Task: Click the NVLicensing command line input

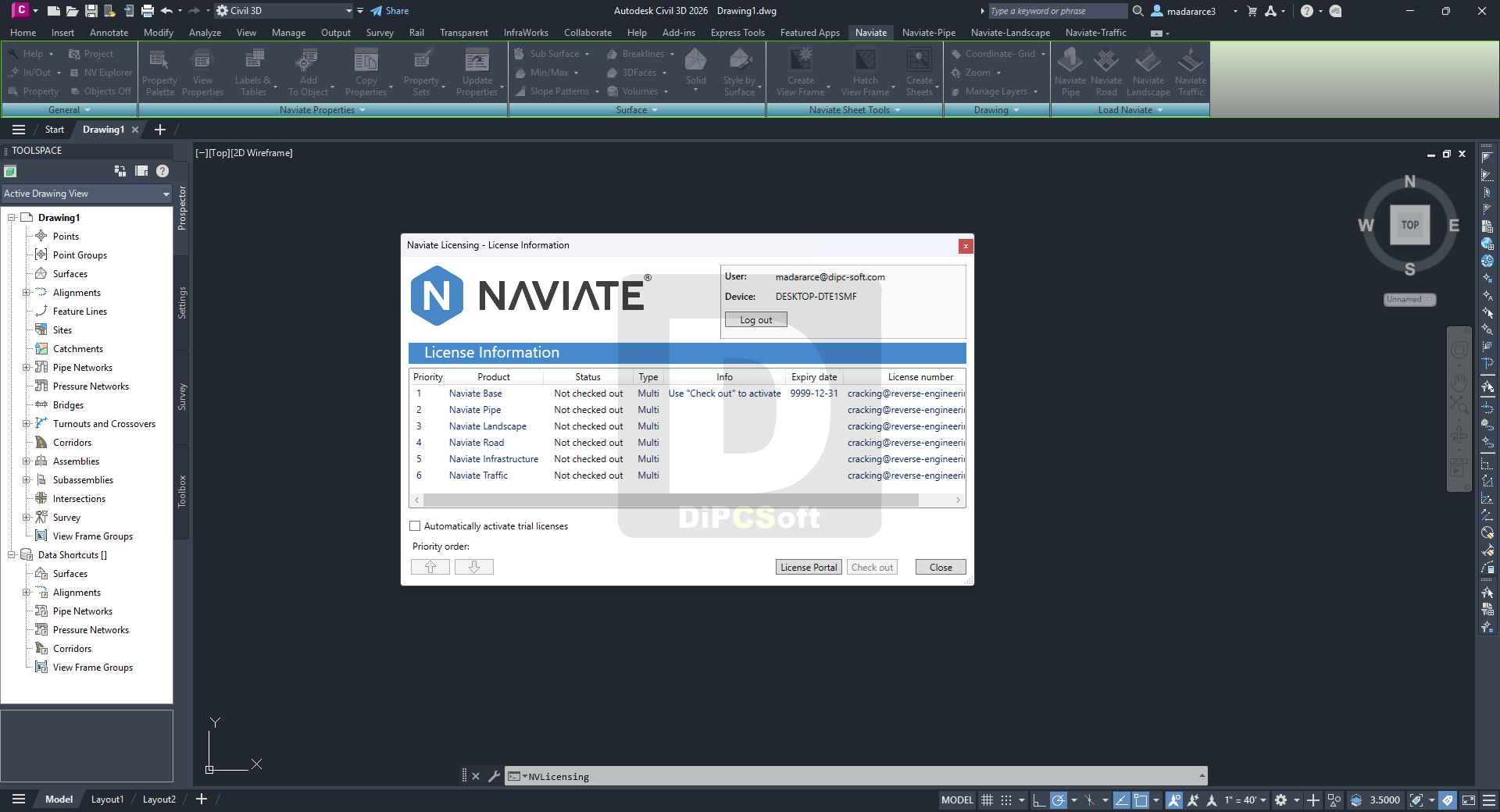Action: coord(855,776)
